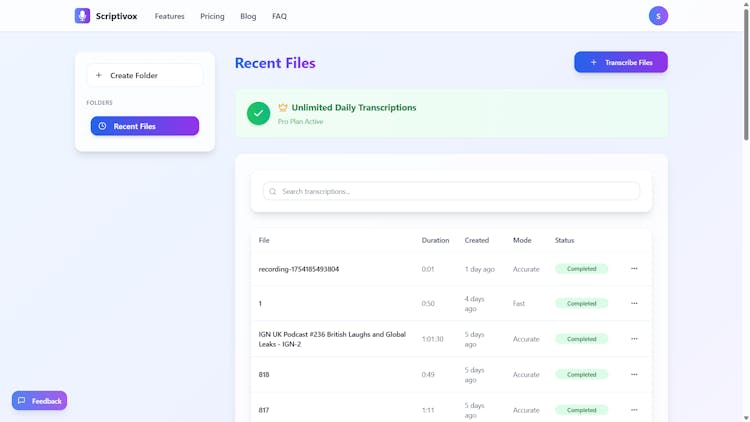Click the green checkmark Pro Plan icon
750x422 pixels.
coord(258,113)
